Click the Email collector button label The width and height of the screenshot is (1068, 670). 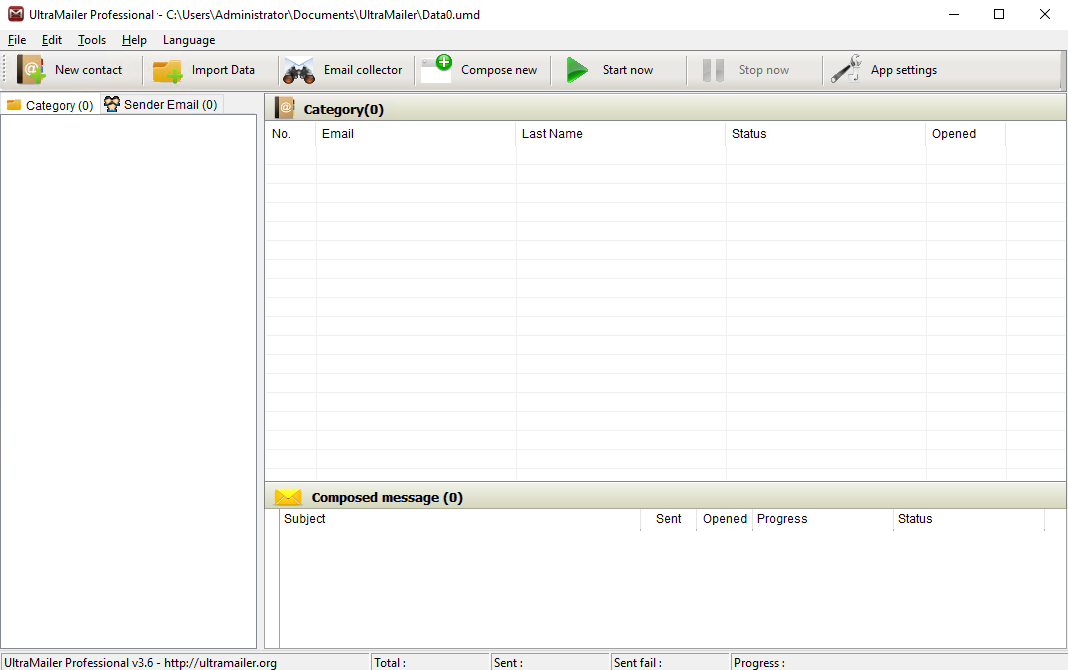pos(363,69)
